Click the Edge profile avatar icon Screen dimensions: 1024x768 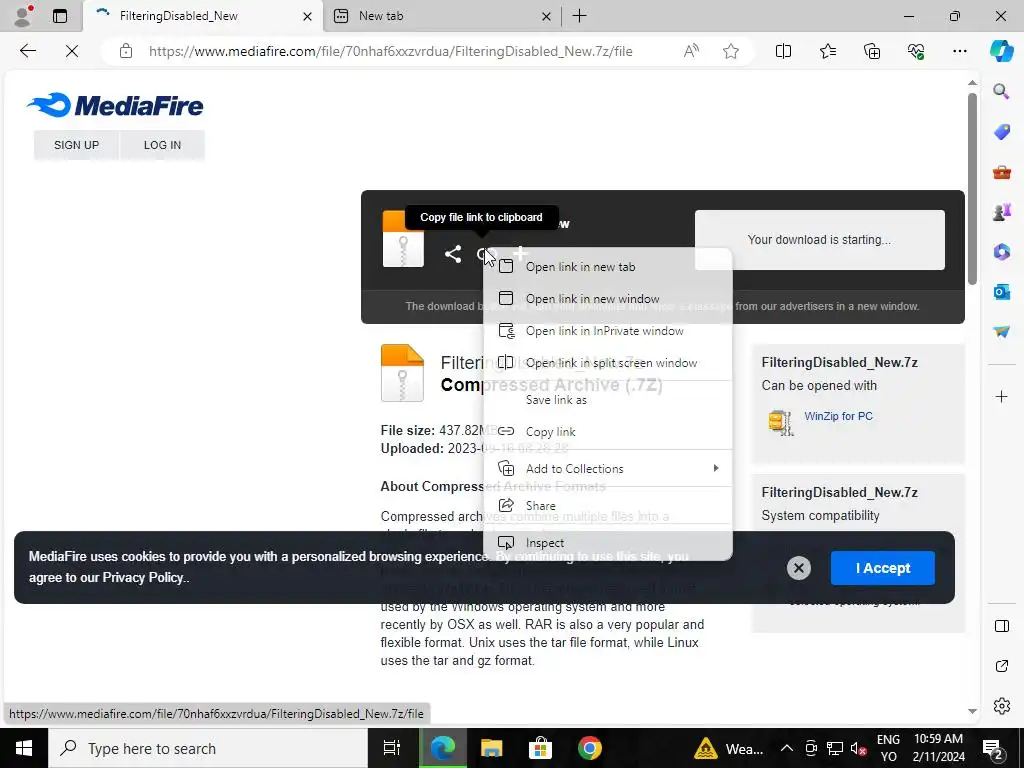(24, 16)
